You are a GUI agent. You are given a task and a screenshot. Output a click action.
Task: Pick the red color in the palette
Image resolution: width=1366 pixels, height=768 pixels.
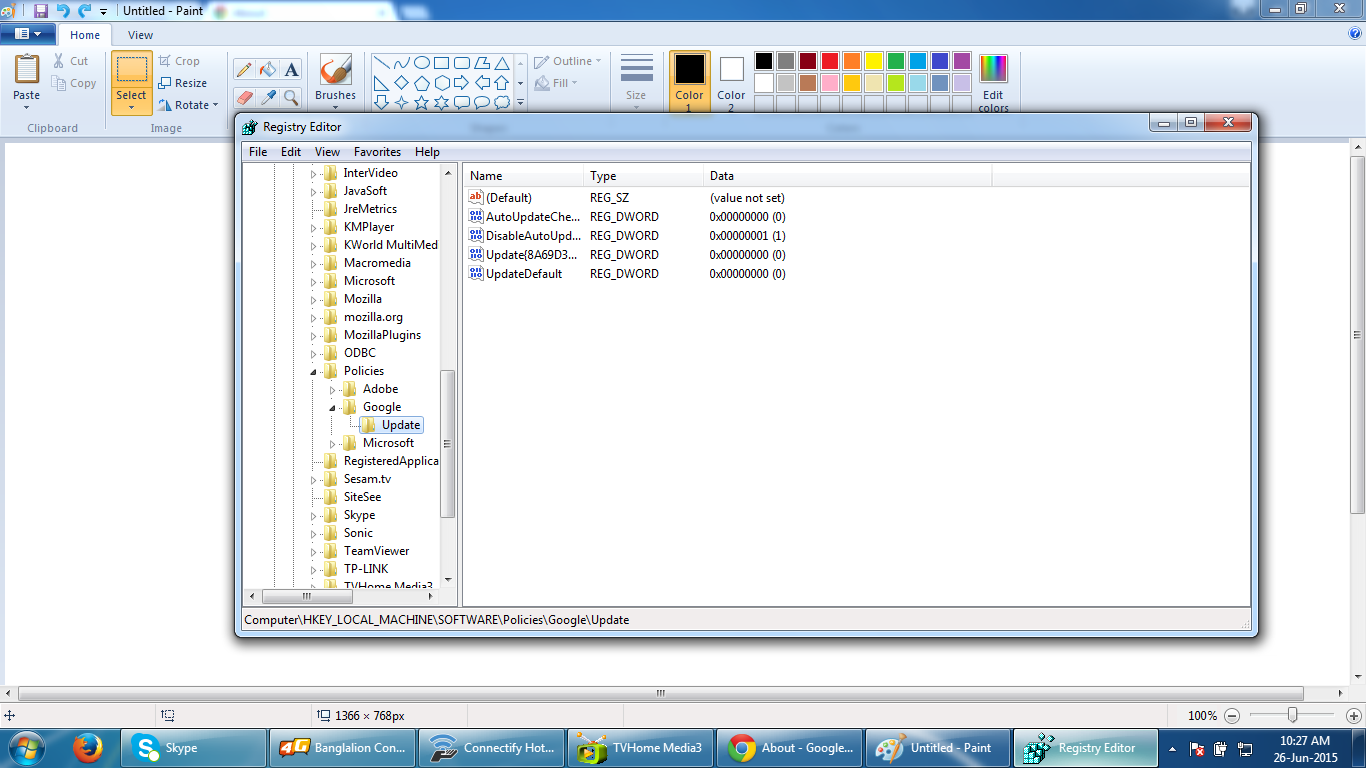(830, 61)
